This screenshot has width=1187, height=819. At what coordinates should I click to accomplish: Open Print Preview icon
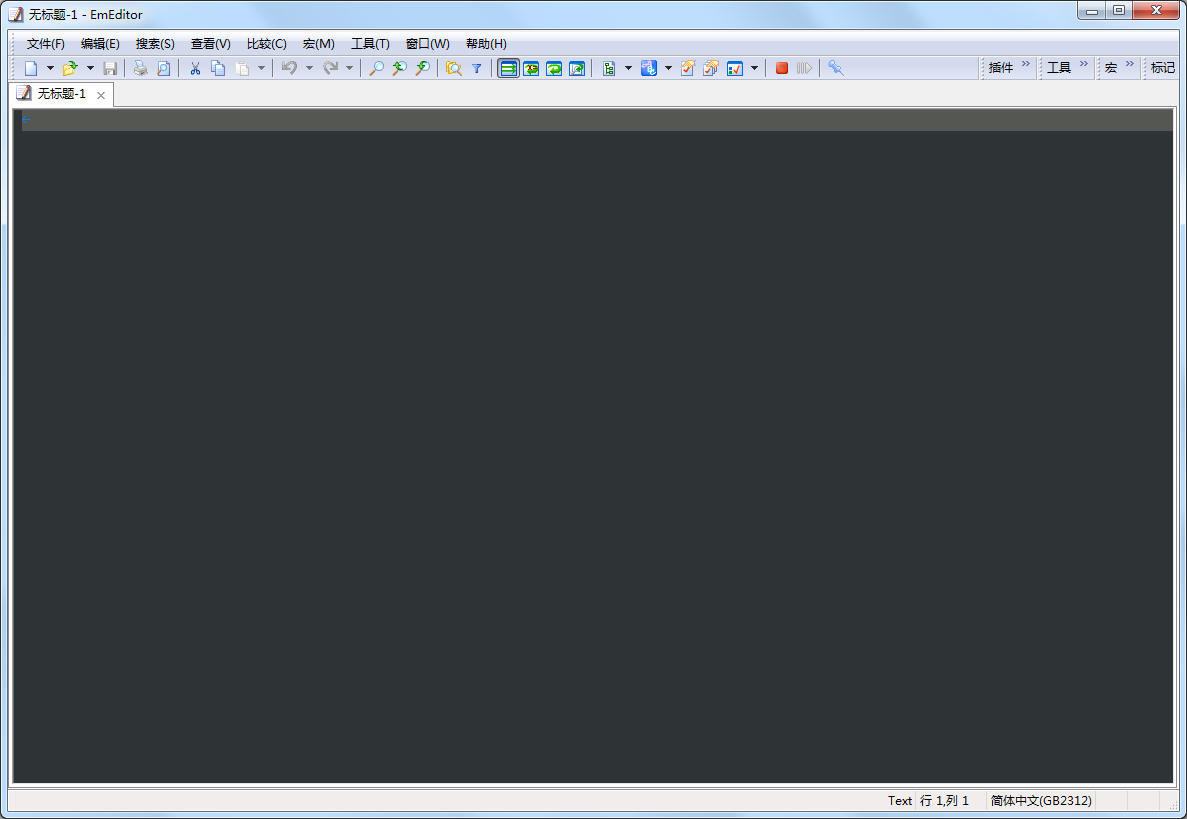163,68
